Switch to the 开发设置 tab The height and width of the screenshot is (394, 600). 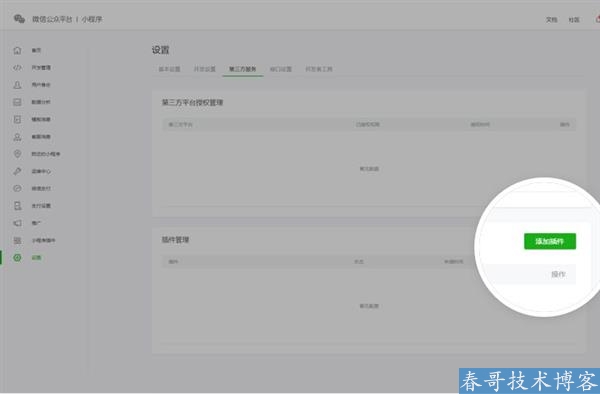205,69
